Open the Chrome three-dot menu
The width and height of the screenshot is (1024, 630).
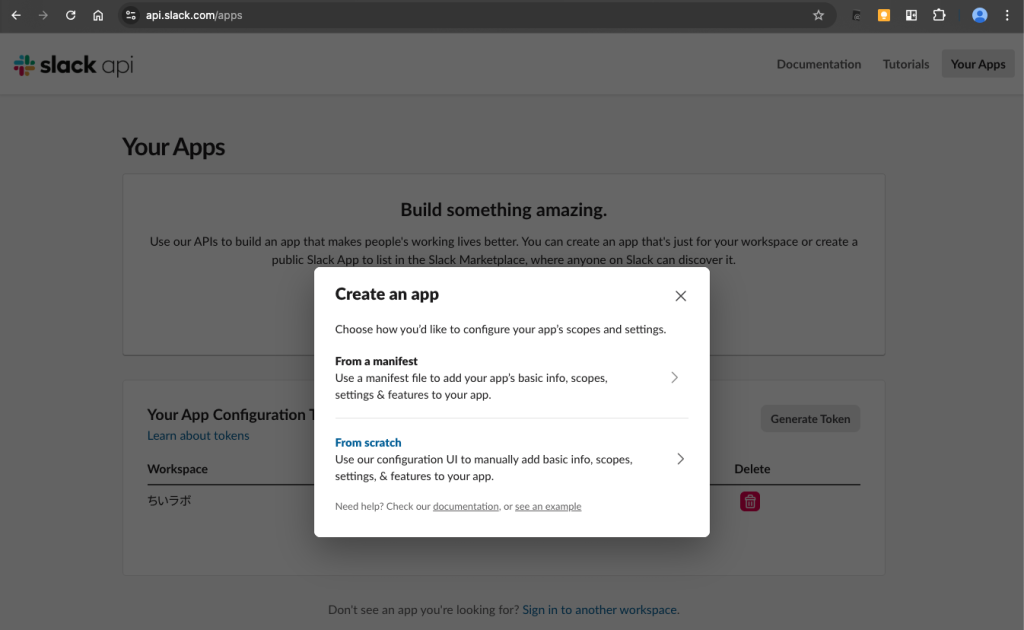[1007, 15]
